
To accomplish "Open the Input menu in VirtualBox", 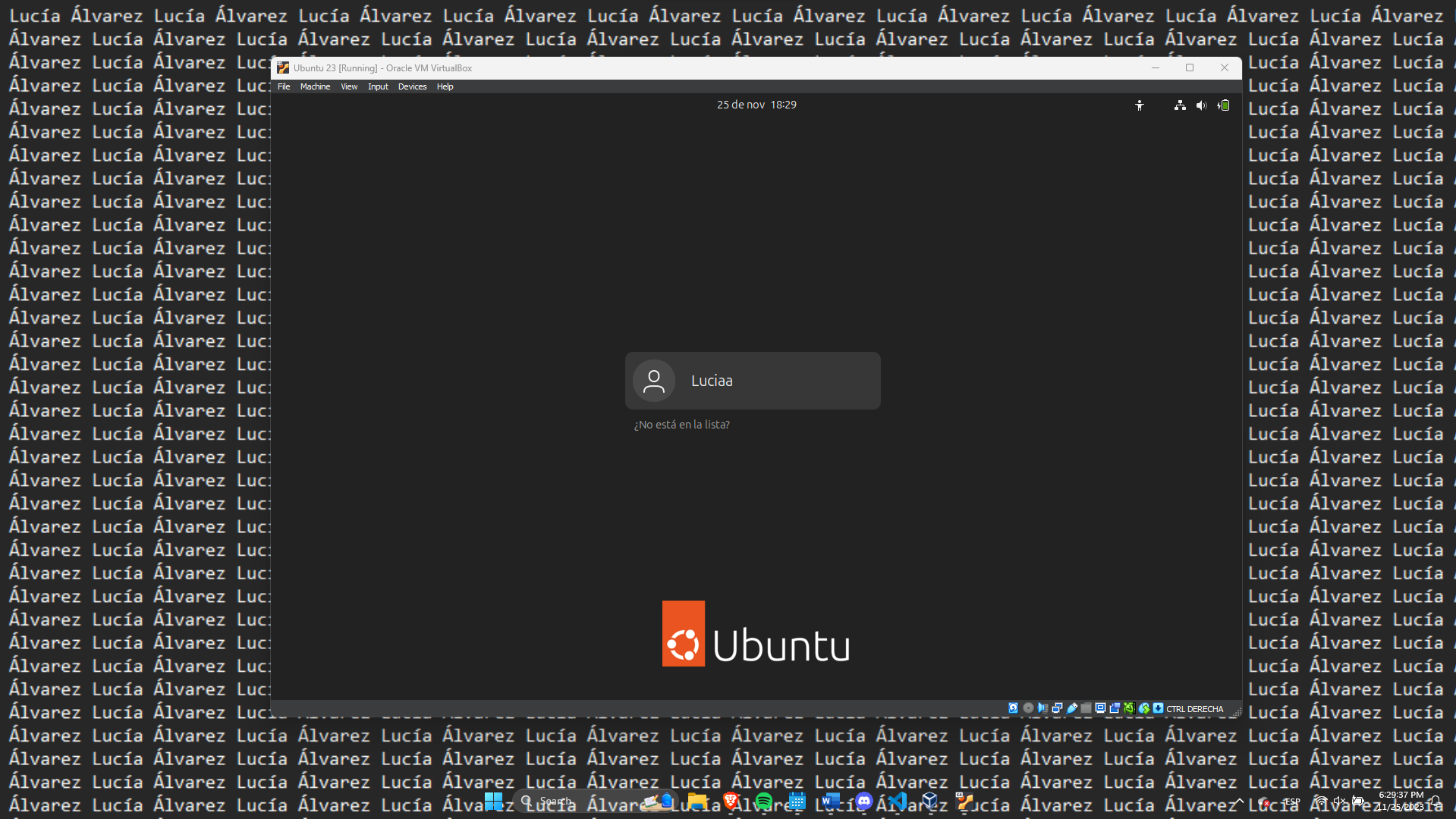I will [x=378, y=86].
